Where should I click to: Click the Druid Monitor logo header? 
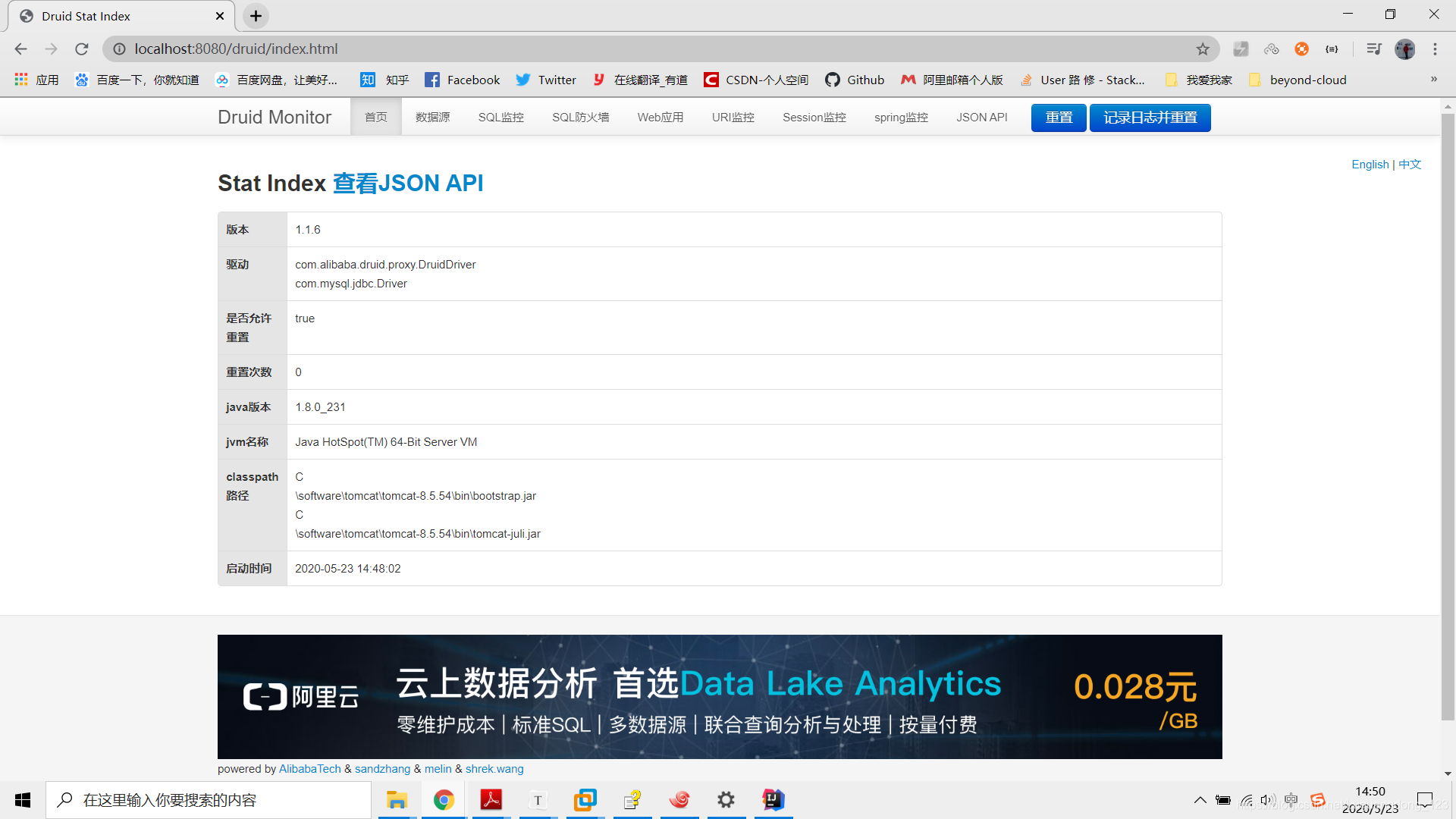[275, 117]
